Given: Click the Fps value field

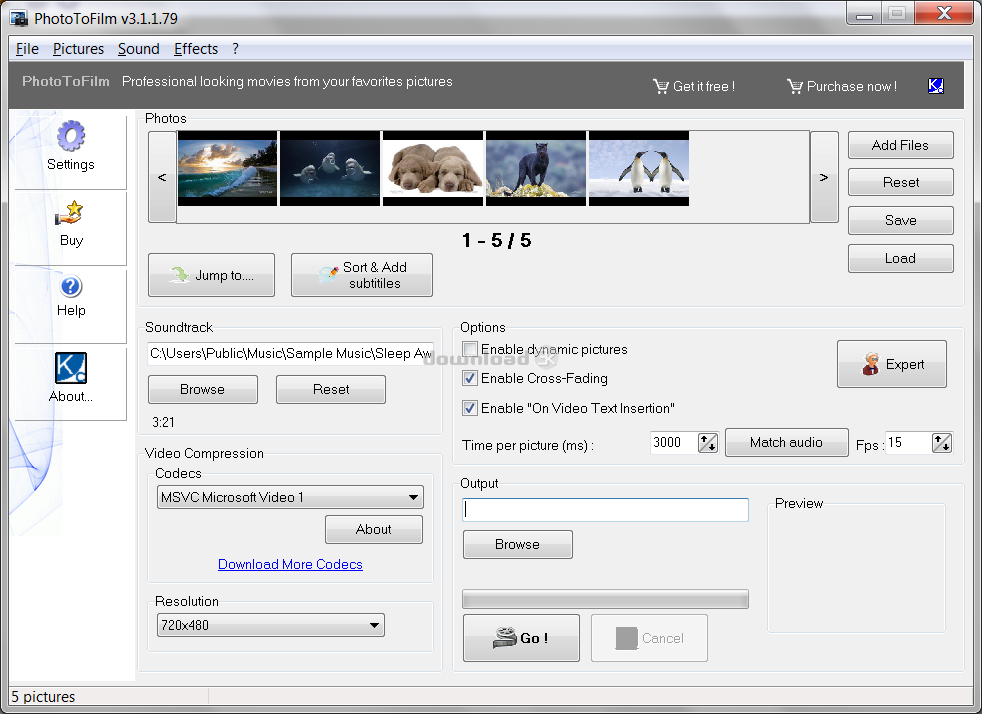Looking at the screenshot, I should [x=908, y=443].
